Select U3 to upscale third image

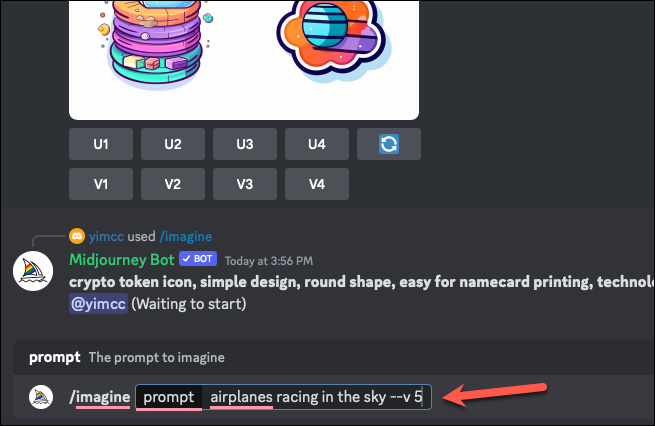245,144
